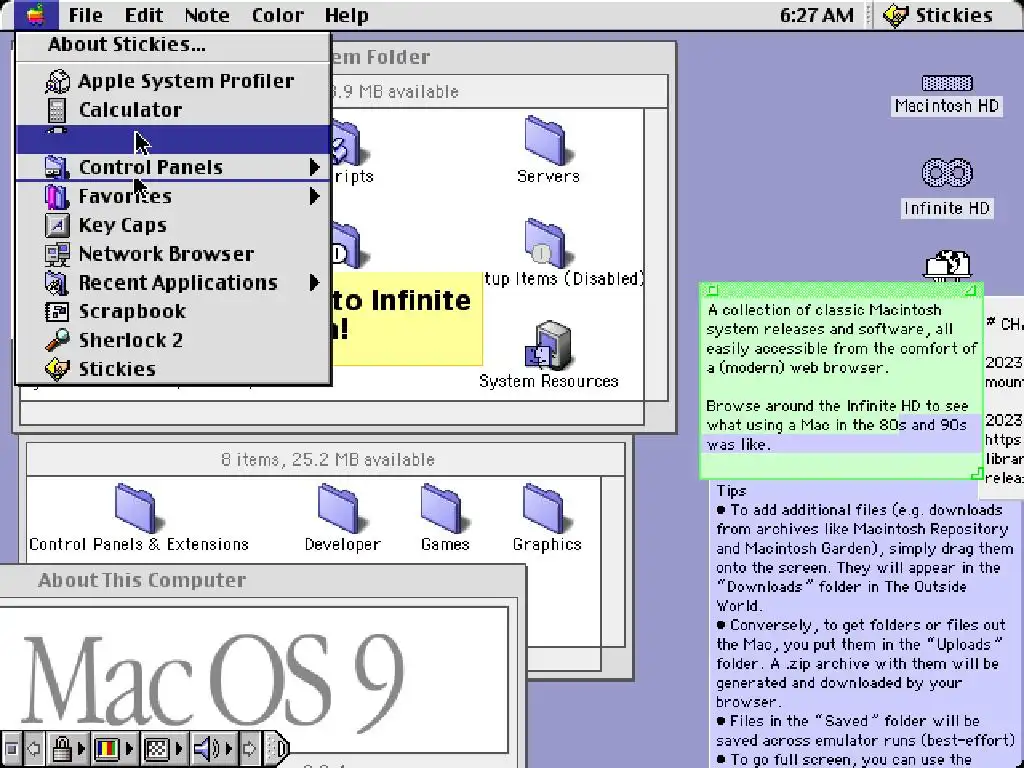Open the File menu

click(86, 15)
